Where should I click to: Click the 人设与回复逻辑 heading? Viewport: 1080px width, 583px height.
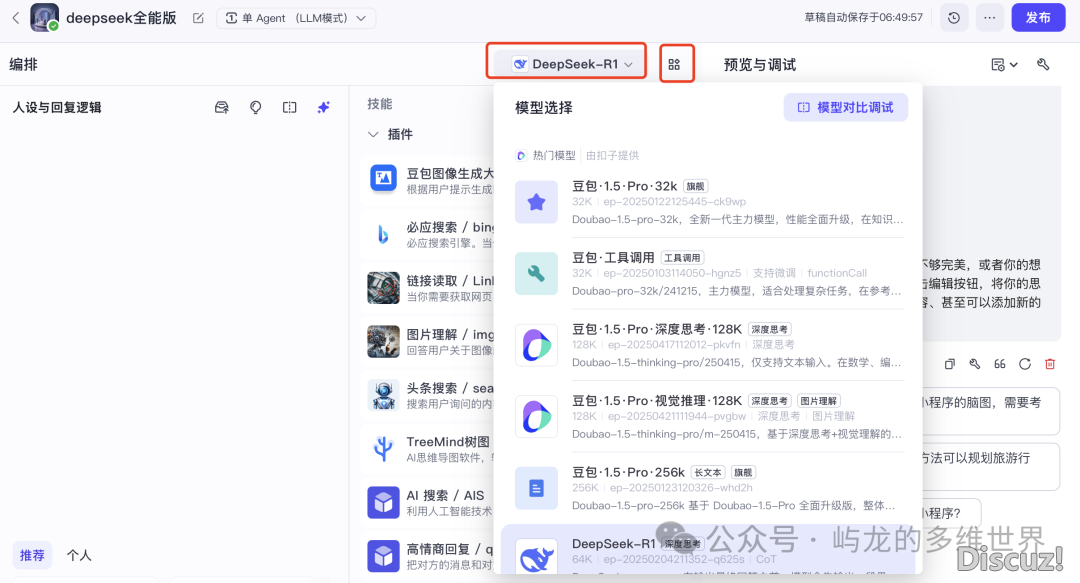[56, 108]
